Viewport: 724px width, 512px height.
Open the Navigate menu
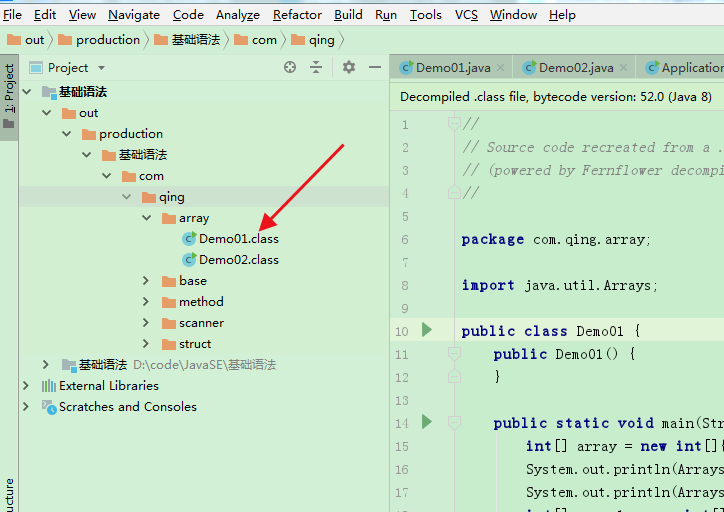pyautogui.click(x=134, y=15)
